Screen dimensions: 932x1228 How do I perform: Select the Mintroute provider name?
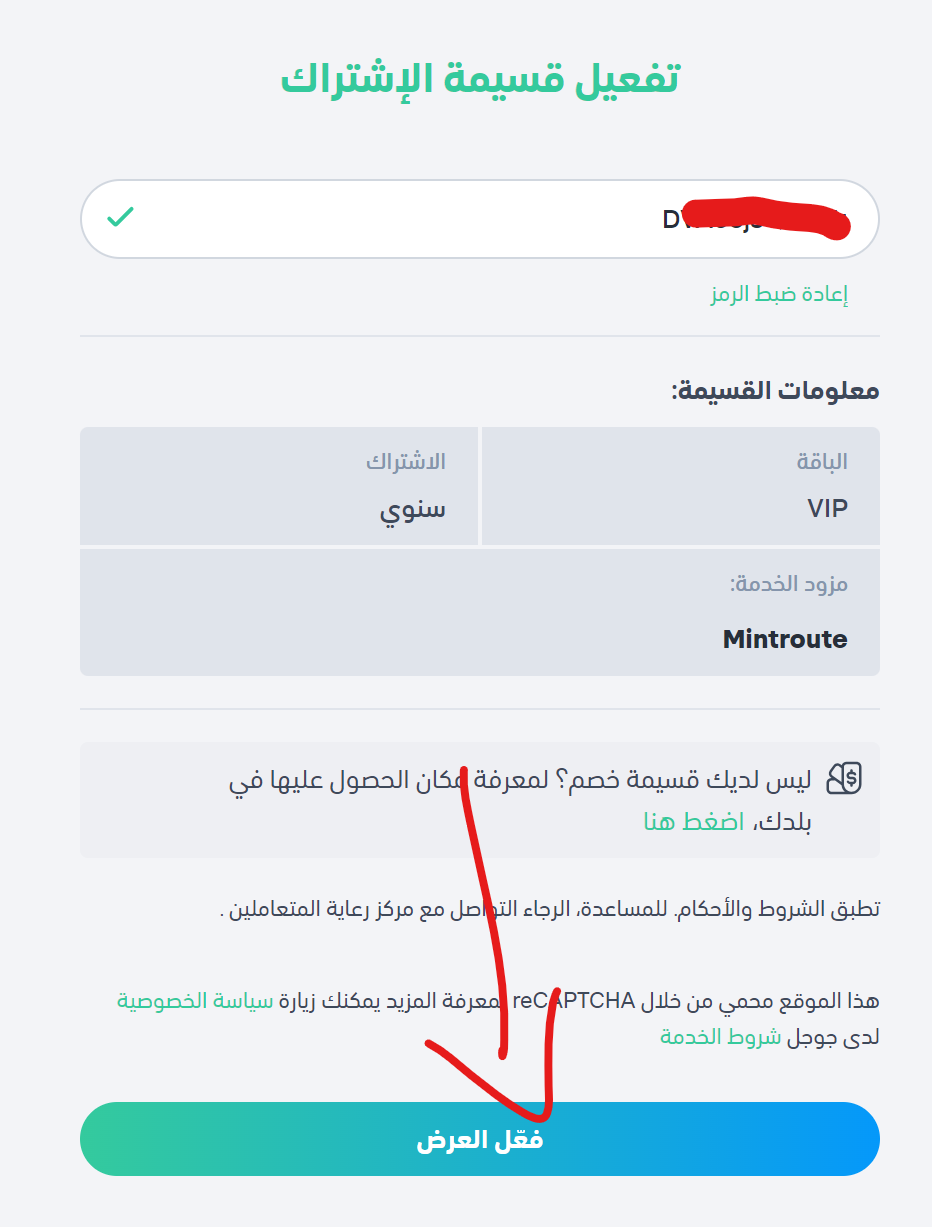click(785, 639)
